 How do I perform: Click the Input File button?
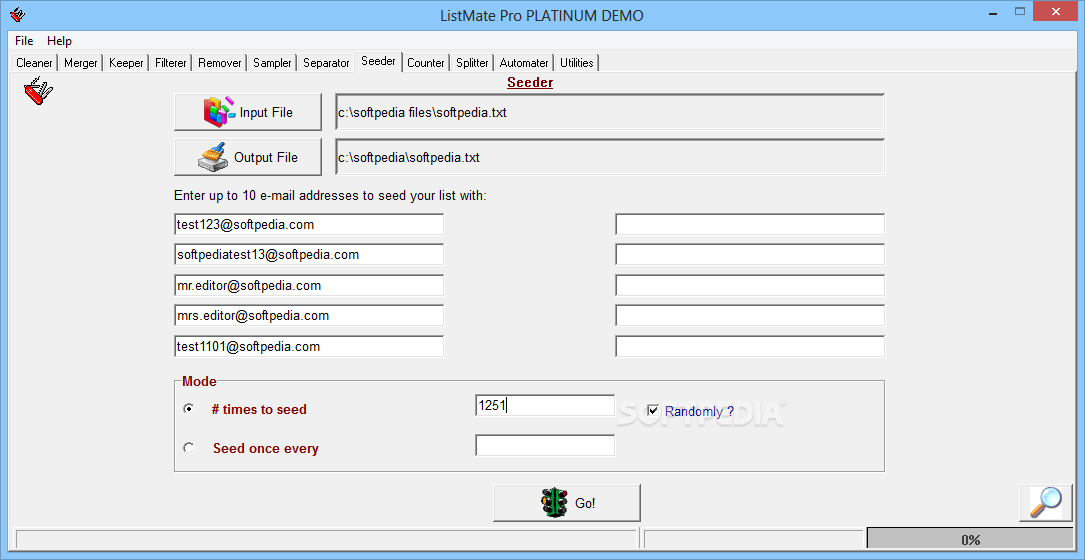(x=248, y=112)
